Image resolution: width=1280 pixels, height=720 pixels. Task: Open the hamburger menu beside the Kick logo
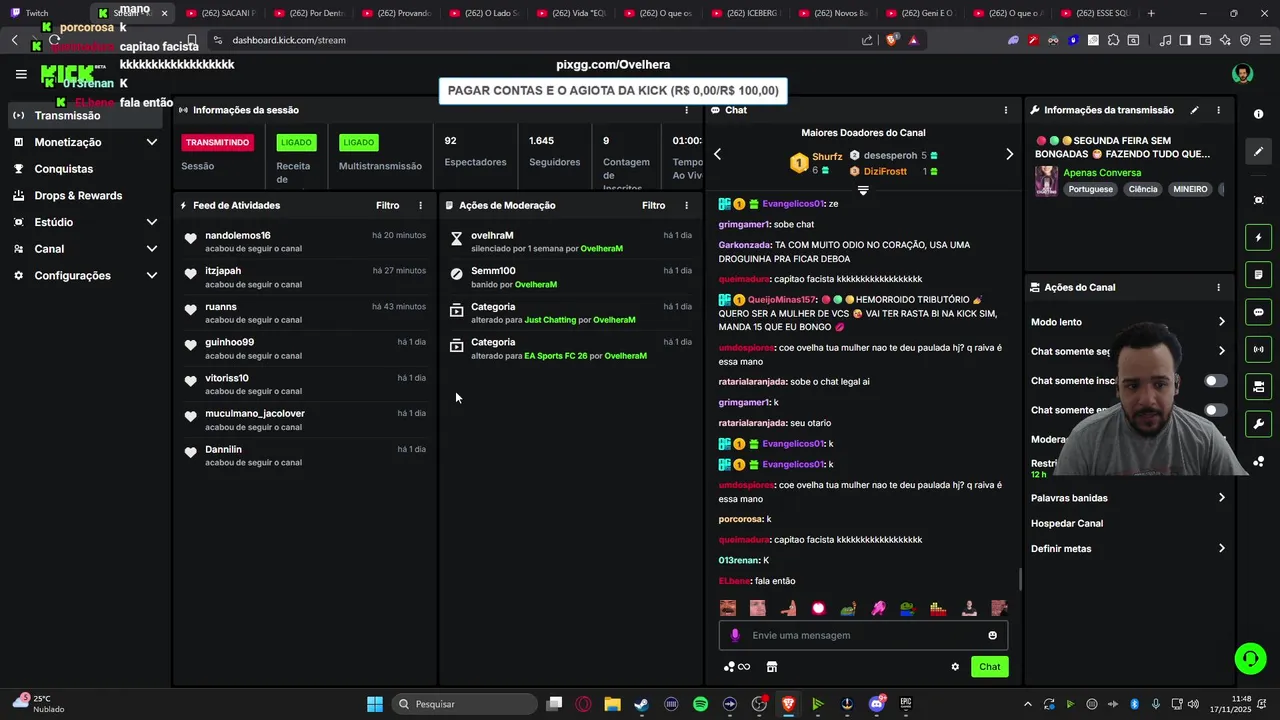pos(21,74)
